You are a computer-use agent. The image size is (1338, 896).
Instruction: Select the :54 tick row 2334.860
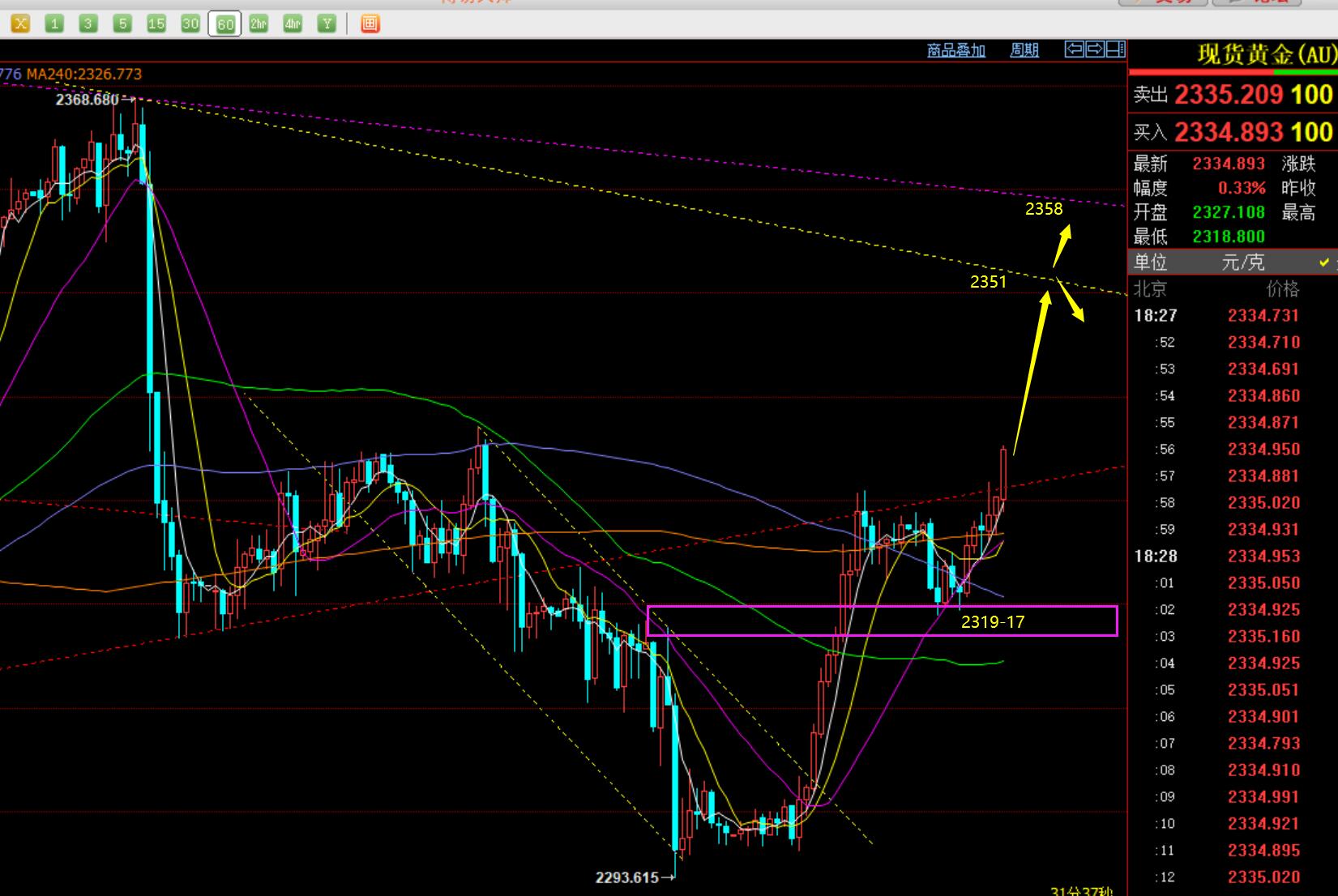[x=1233, y=395]
